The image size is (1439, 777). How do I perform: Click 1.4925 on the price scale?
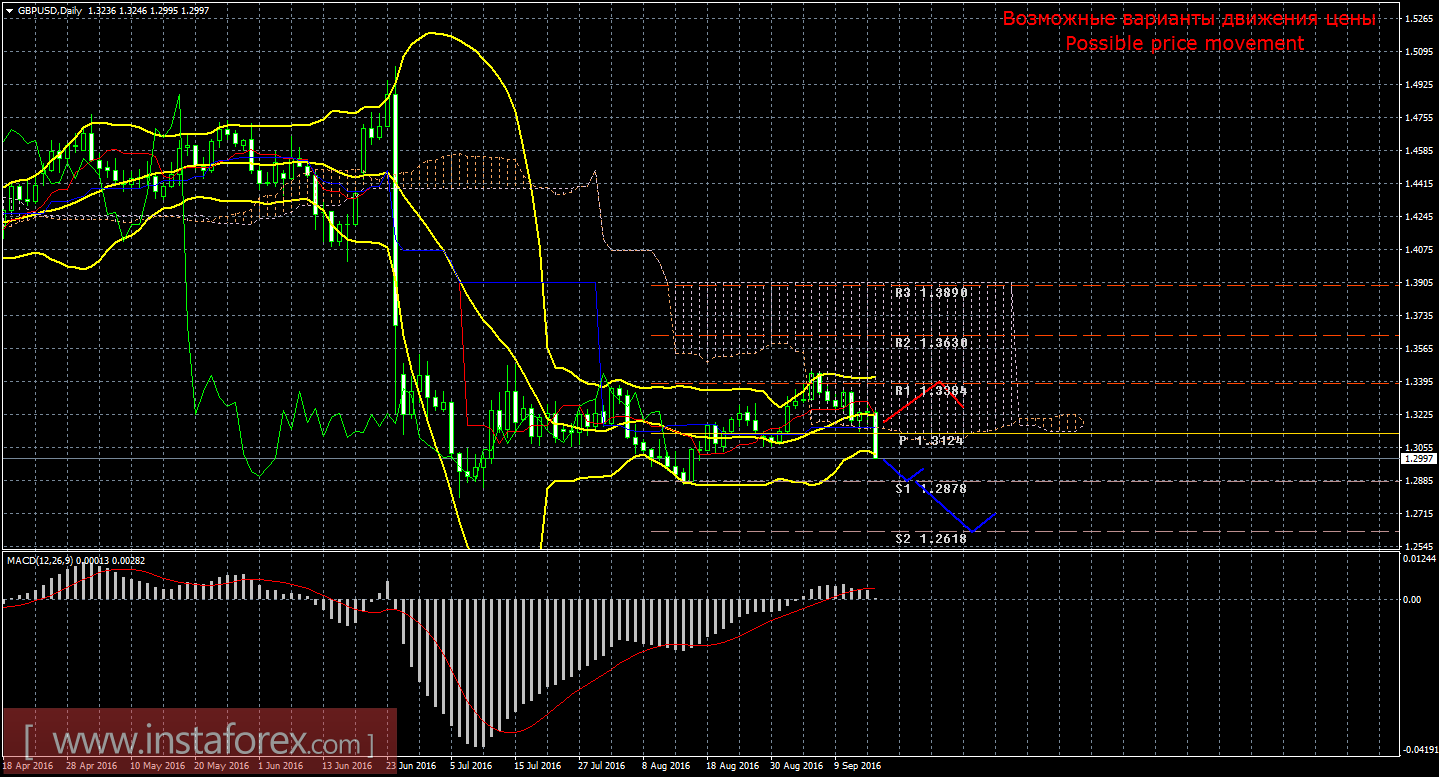(1418, 85)
